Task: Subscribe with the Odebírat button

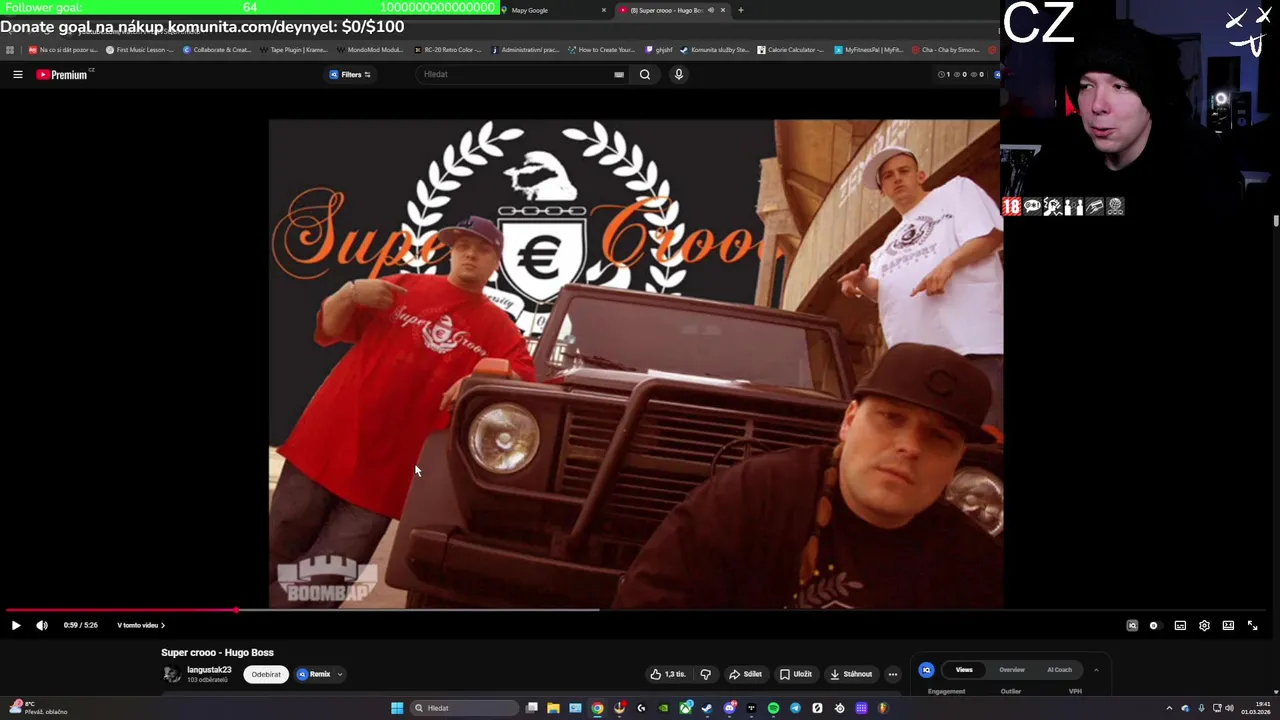Action: click(x=266, y=674)
